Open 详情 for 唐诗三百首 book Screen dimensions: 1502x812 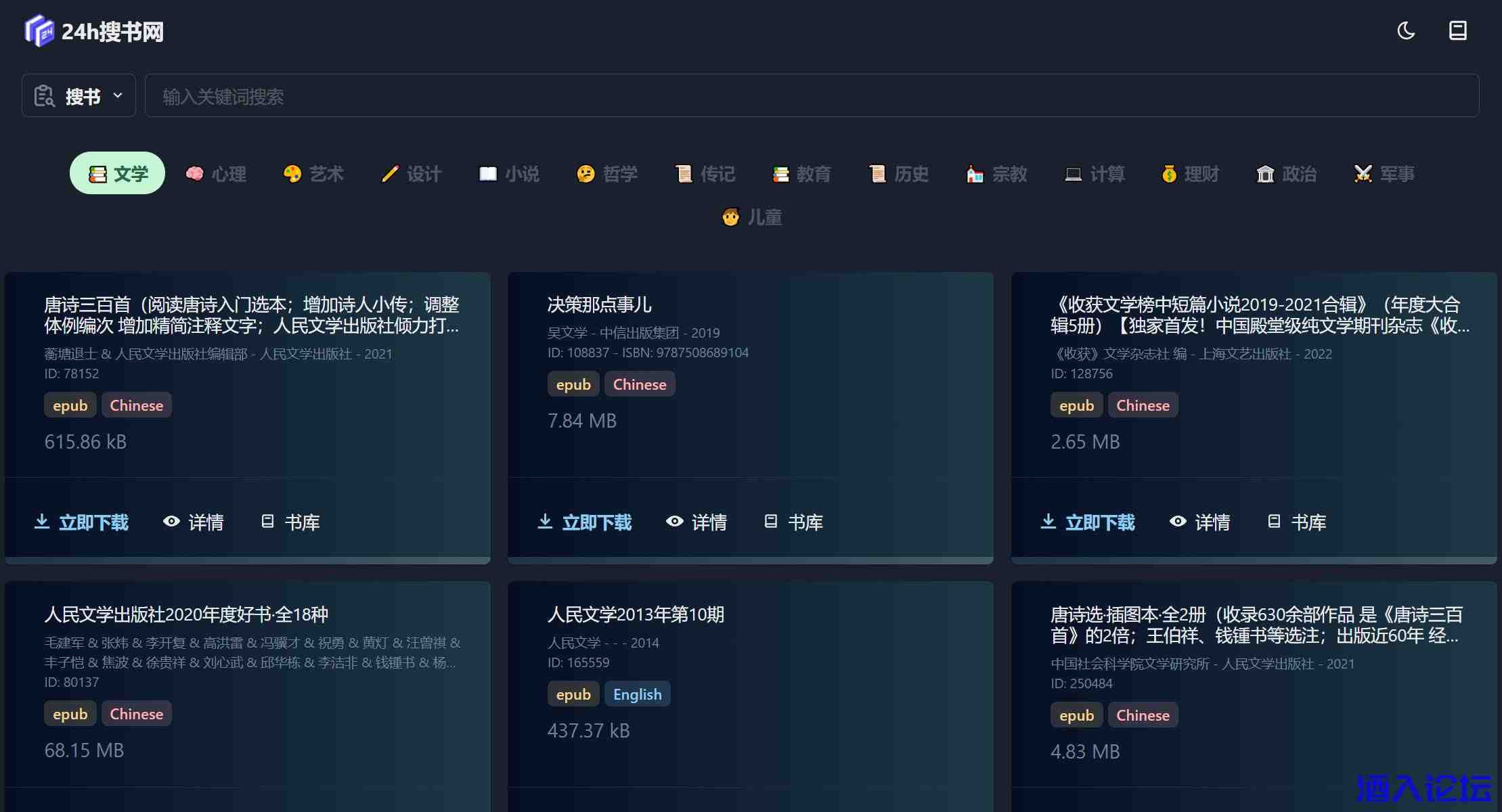pyautogui.click(x=194, y=522)
